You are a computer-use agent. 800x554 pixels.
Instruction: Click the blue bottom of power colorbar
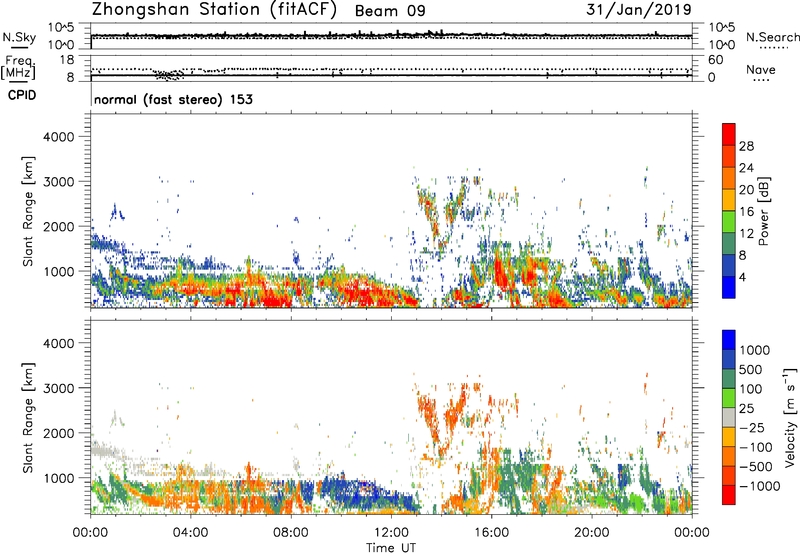(729, 287)
